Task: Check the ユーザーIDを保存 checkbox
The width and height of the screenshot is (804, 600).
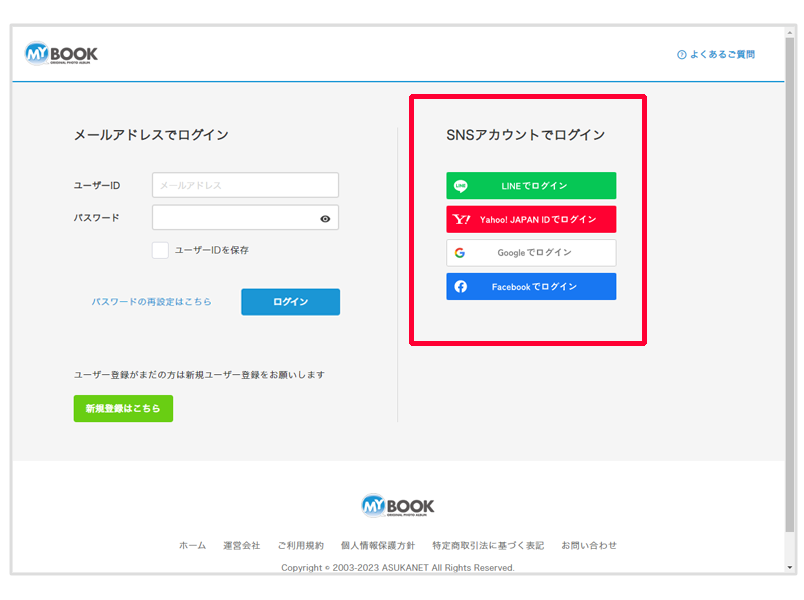Action: point(160,250)
